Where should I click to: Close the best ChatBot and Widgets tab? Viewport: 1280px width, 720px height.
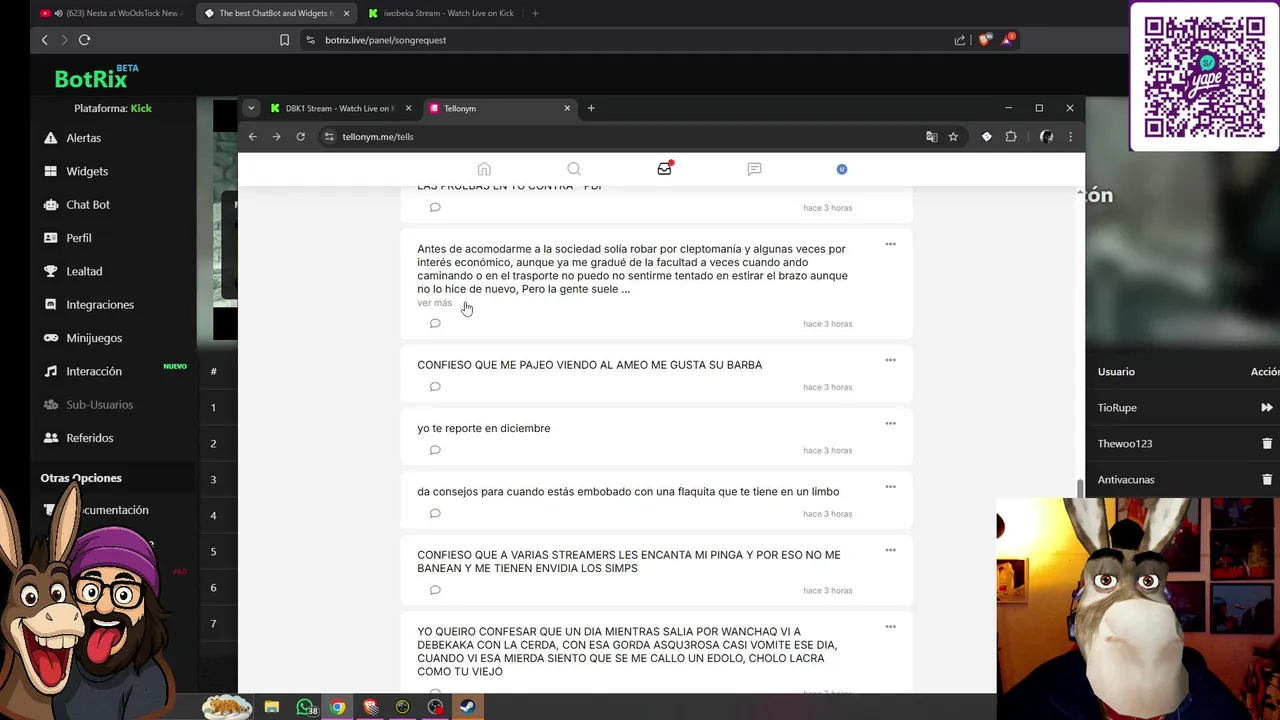(346, 13)
